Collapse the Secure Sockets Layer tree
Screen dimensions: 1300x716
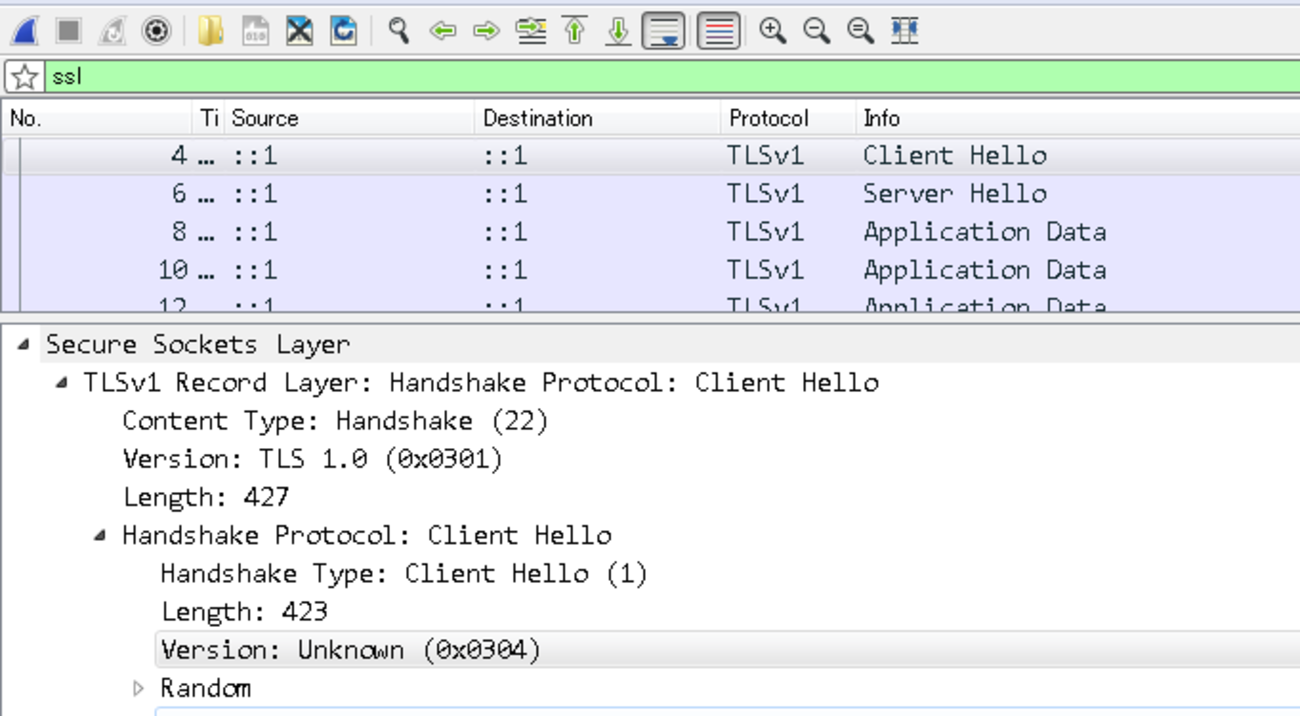click(24, 344)
